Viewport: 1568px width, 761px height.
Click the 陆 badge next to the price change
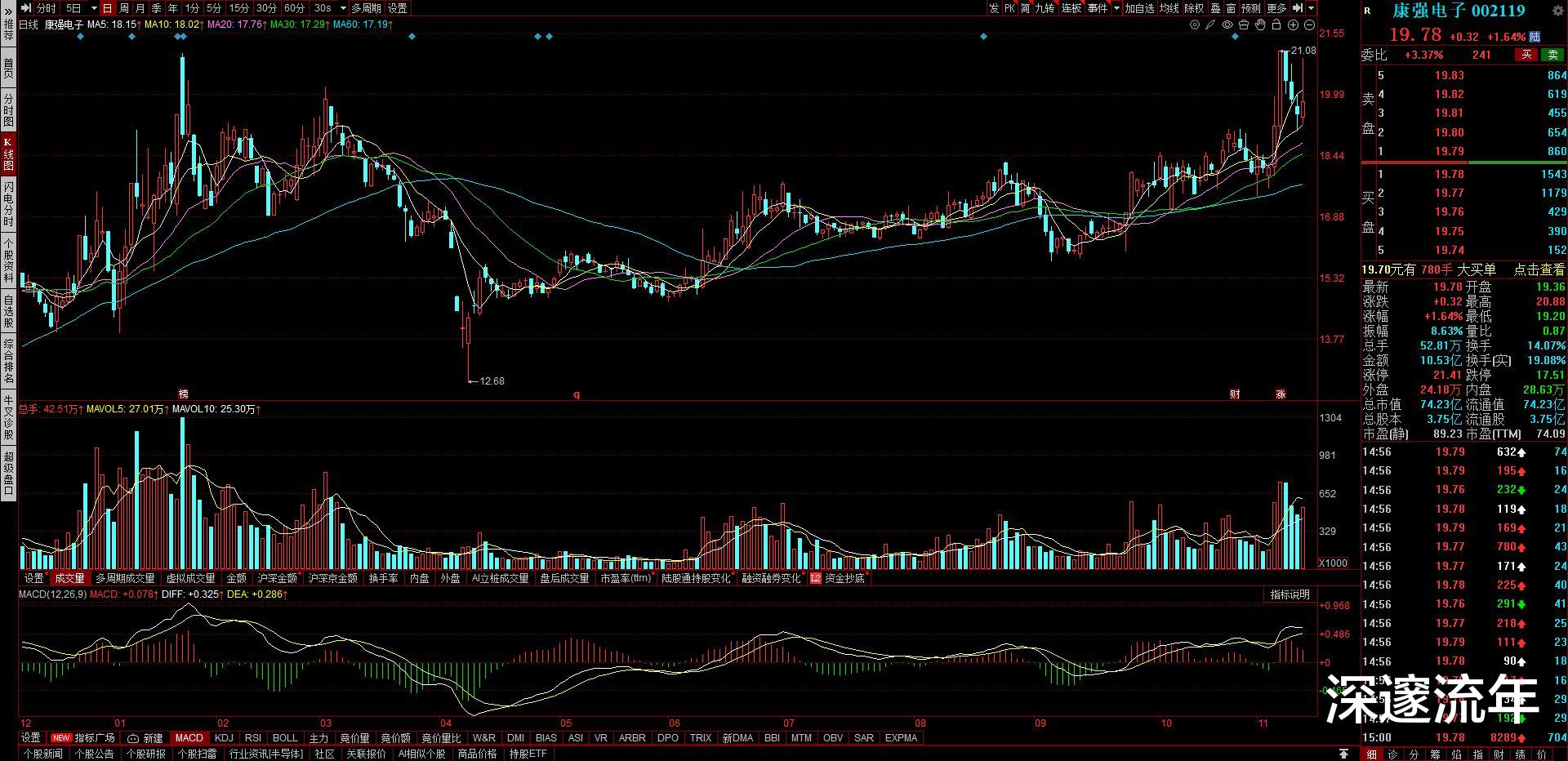[x=1535, y=37]
